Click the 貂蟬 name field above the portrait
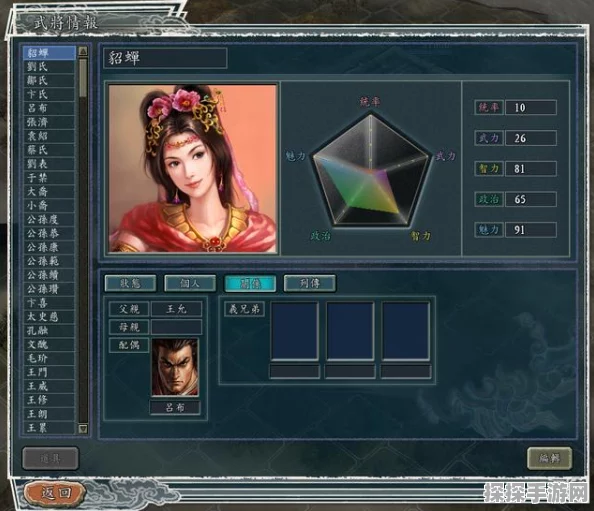 point(165,58)
